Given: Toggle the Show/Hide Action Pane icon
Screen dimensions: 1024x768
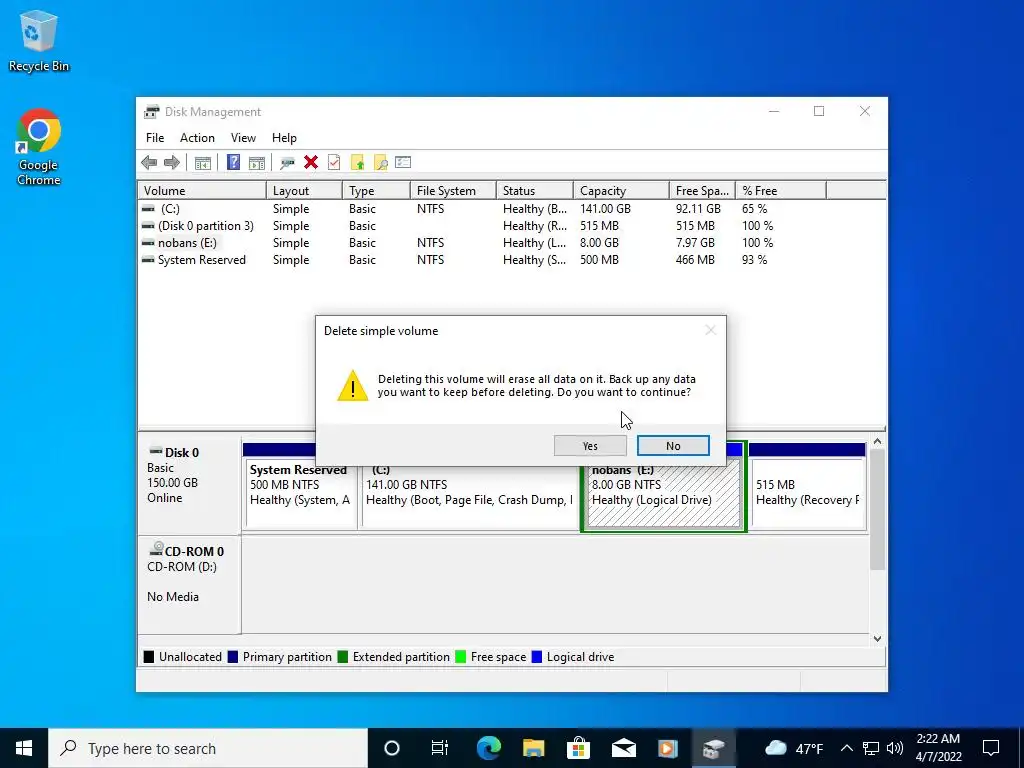Looking at the screenshot, I should coord(257,163).
